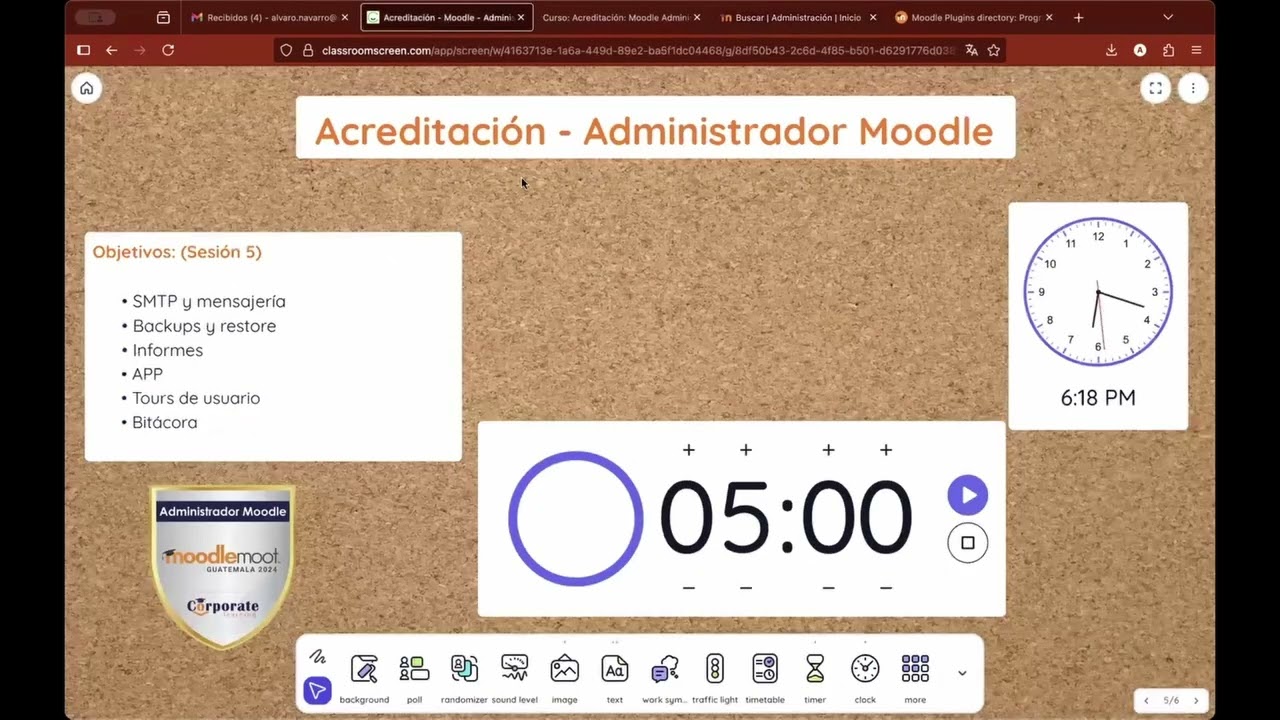The width and height of the screenshot is (1280, 720).
Task: Decrease tens of minutes on timer
Action: (688, 588)
